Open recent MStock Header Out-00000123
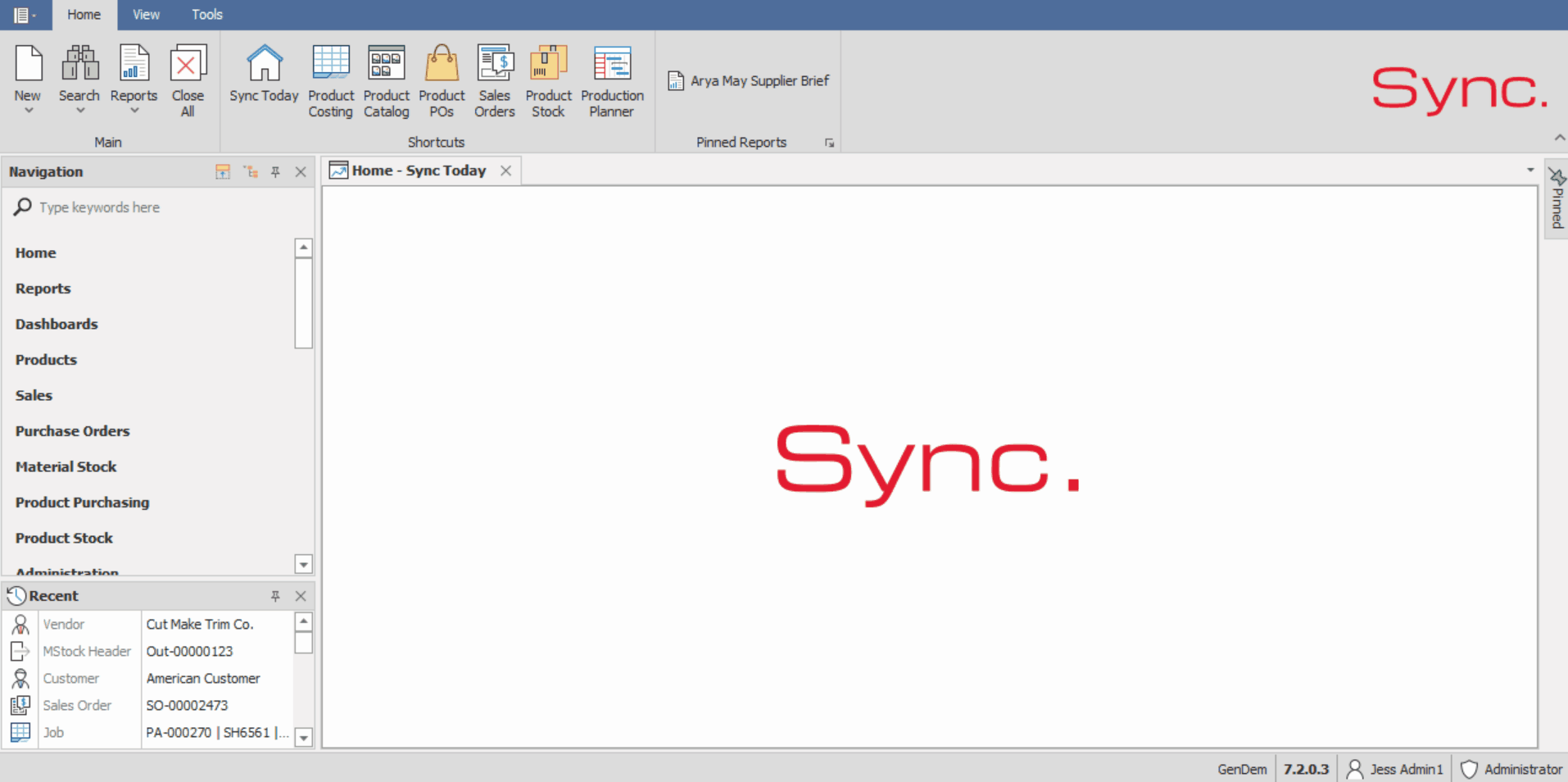Viewport: 1568px width, 782px height. click(x=189, y=651)
